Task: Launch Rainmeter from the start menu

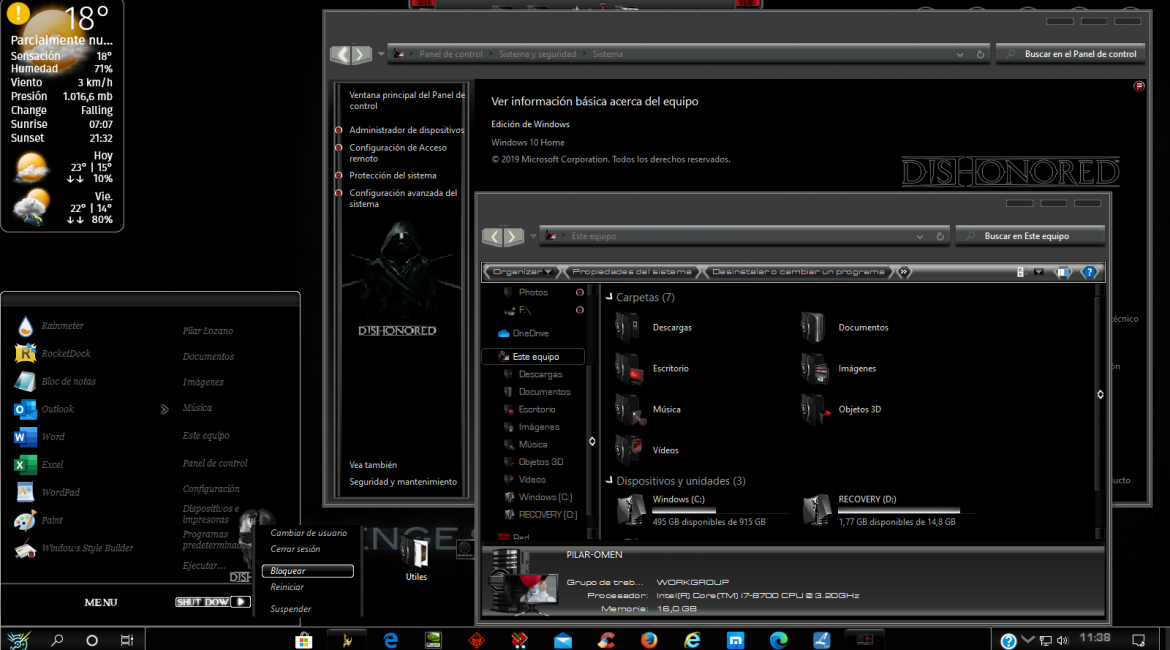Action: click(x=49, y=326)
